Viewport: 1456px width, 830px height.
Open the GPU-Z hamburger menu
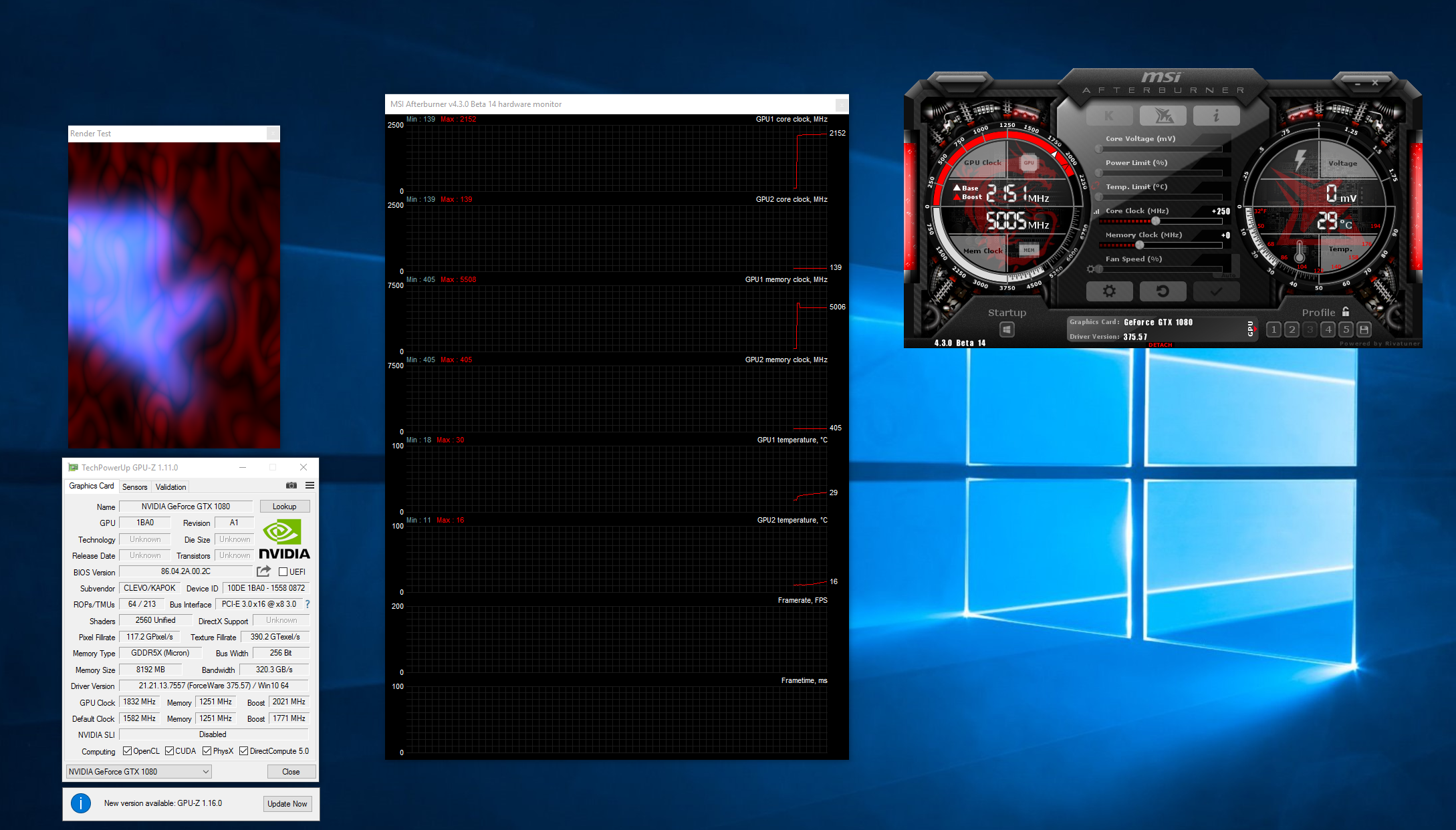310,485
